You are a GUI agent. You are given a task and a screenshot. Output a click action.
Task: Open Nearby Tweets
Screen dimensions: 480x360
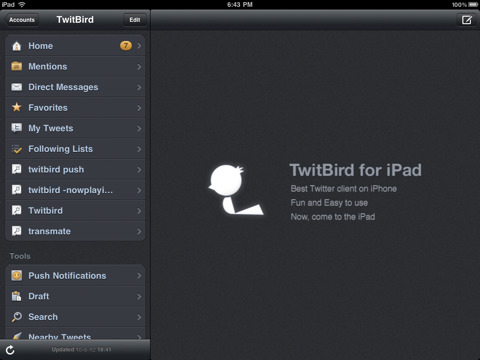click(x=75, y=334)
